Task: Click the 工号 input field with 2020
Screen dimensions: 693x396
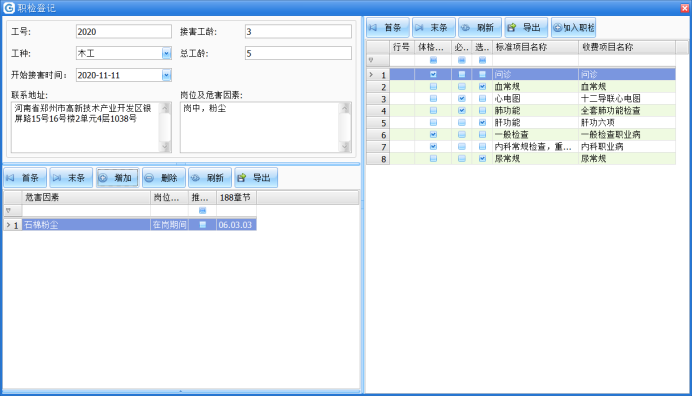Action: pos(124,31)
